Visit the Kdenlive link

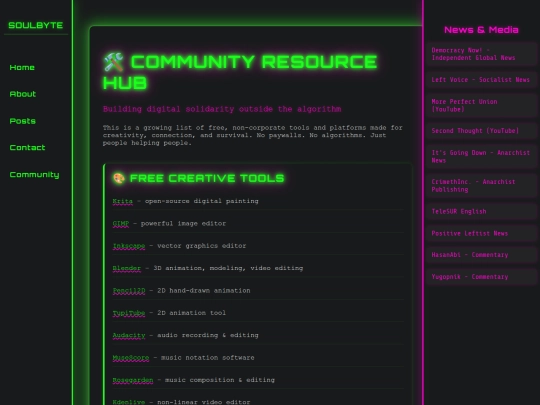click(129, 402)
